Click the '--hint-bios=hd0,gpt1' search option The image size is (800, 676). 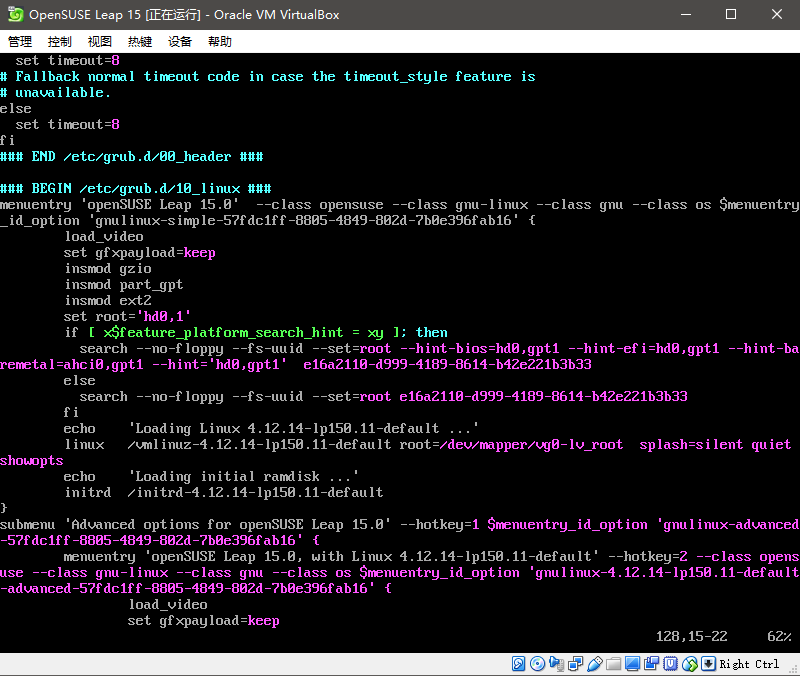(x=479, y=348)
